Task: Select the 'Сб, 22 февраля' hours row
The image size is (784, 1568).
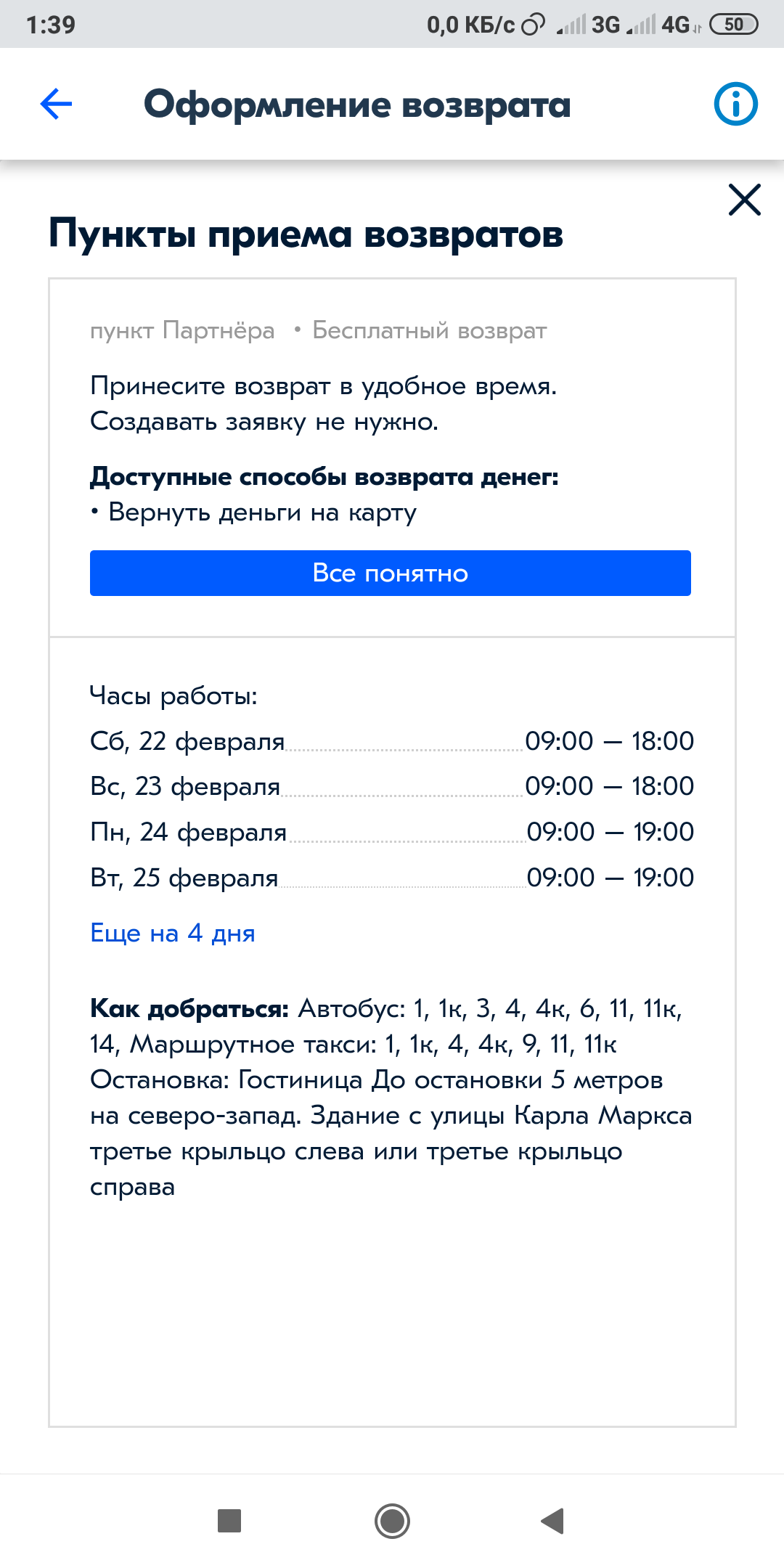Action: point(392,741)
